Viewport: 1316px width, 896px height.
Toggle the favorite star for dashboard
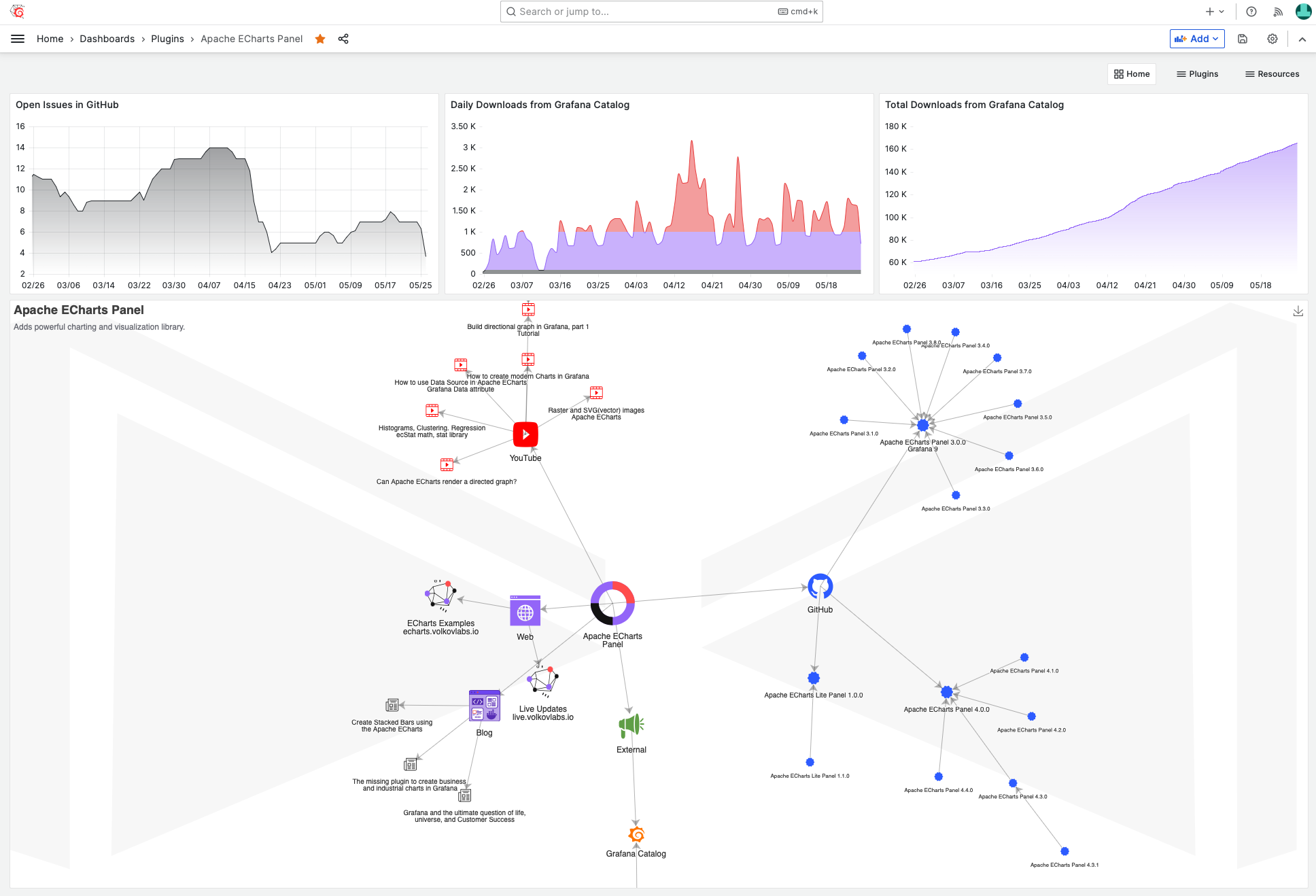(x=320, y=39)
